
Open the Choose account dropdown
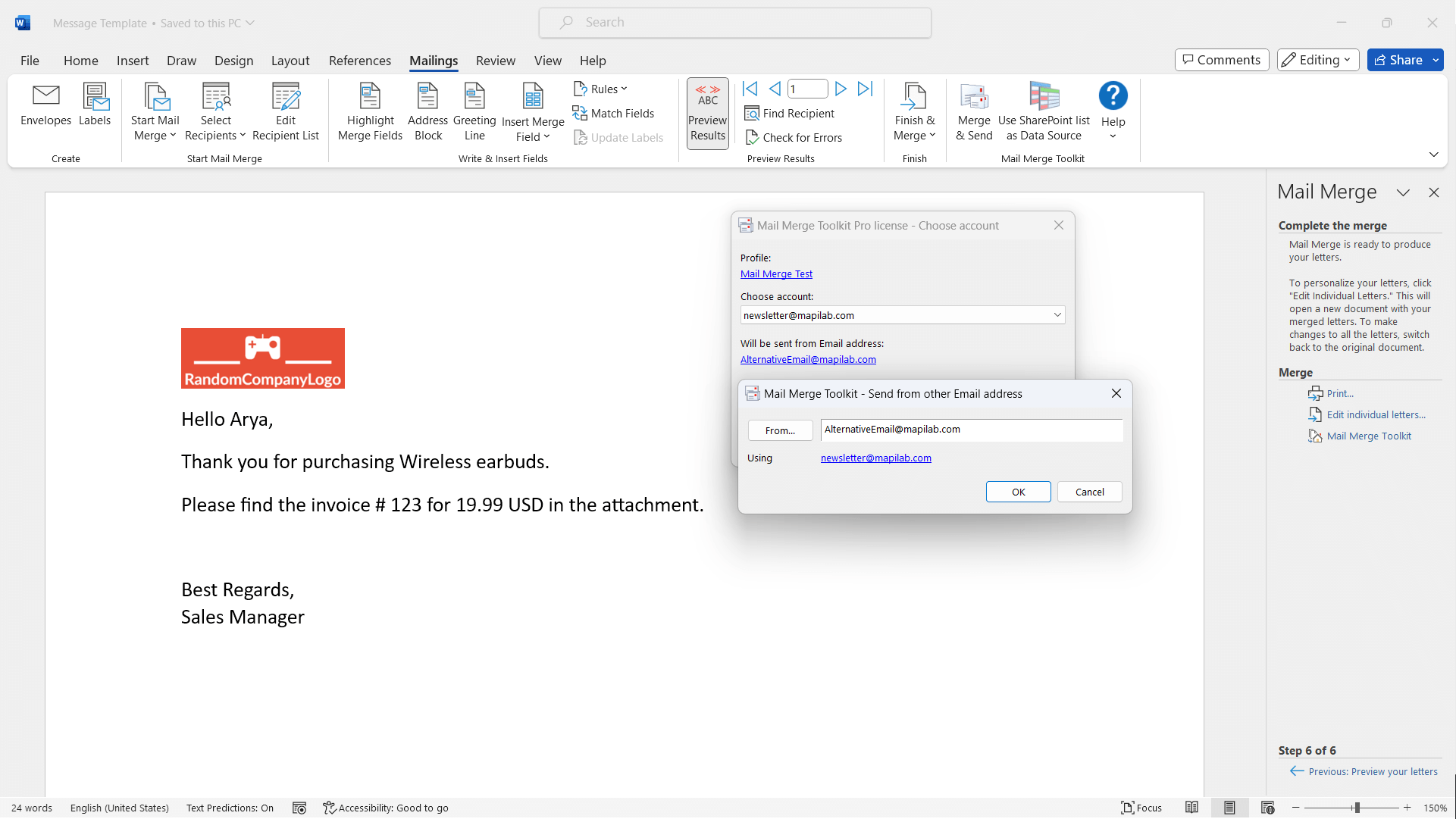tap(1057, 314)
